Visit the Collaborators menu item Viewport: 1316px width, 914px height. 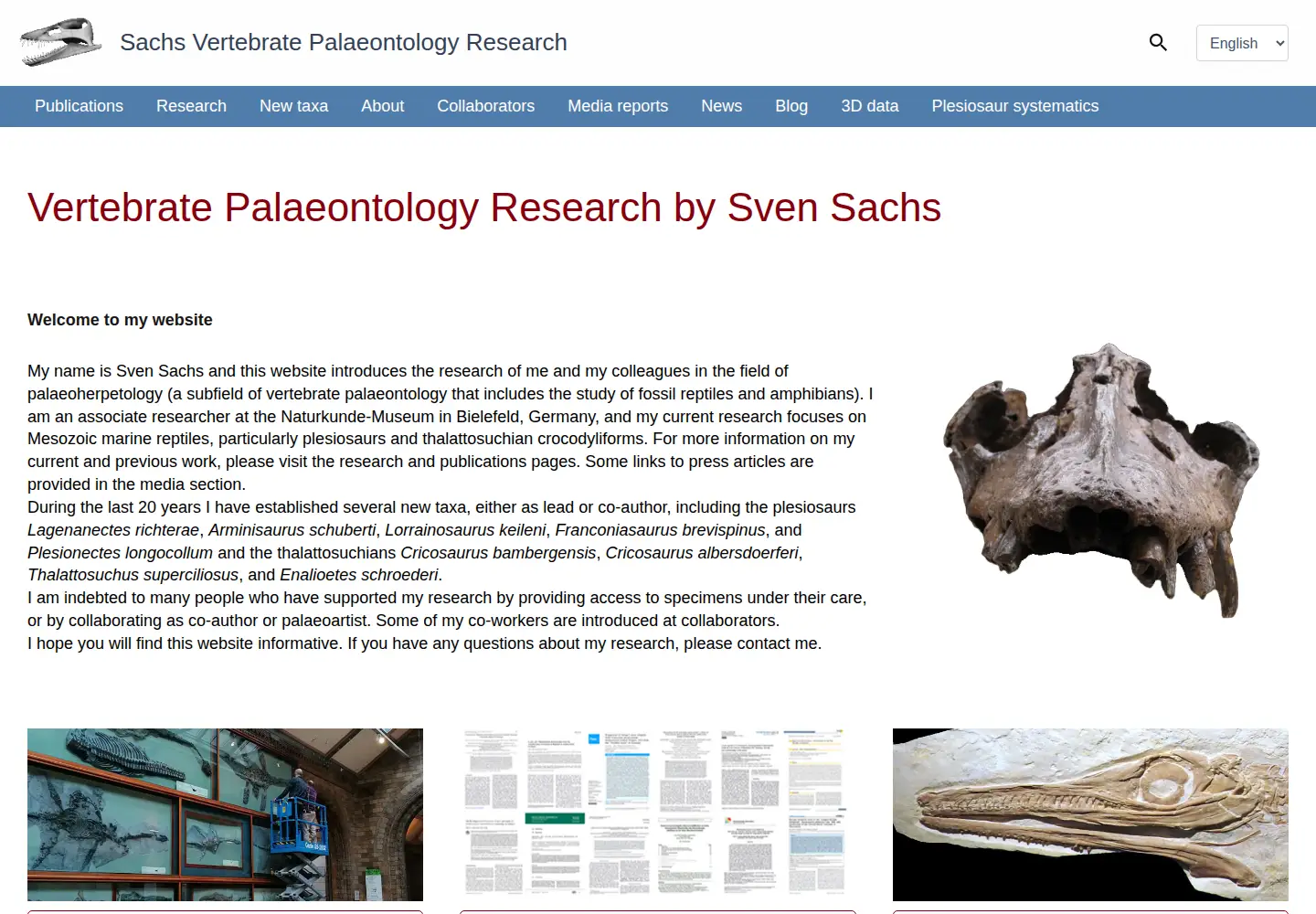coord(485,106)
